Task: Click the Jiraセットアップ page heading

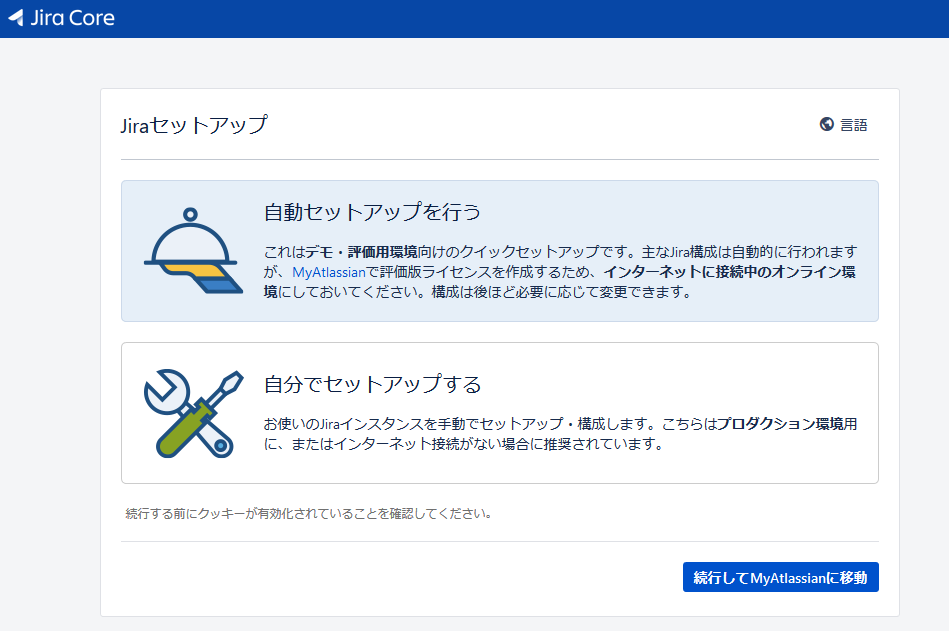Action: (194, 125)
